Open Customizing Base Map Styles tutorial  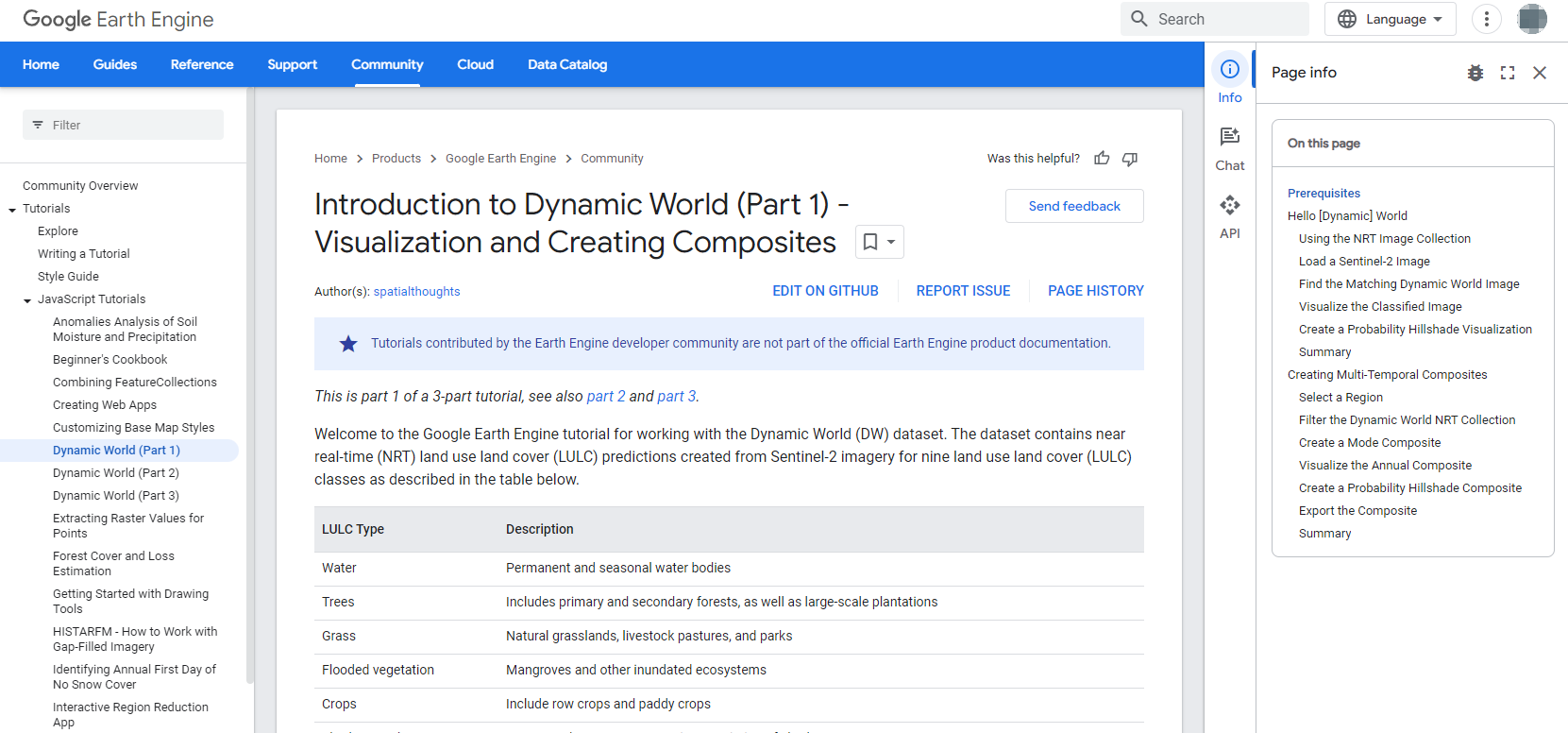click(x=133, y=428)
